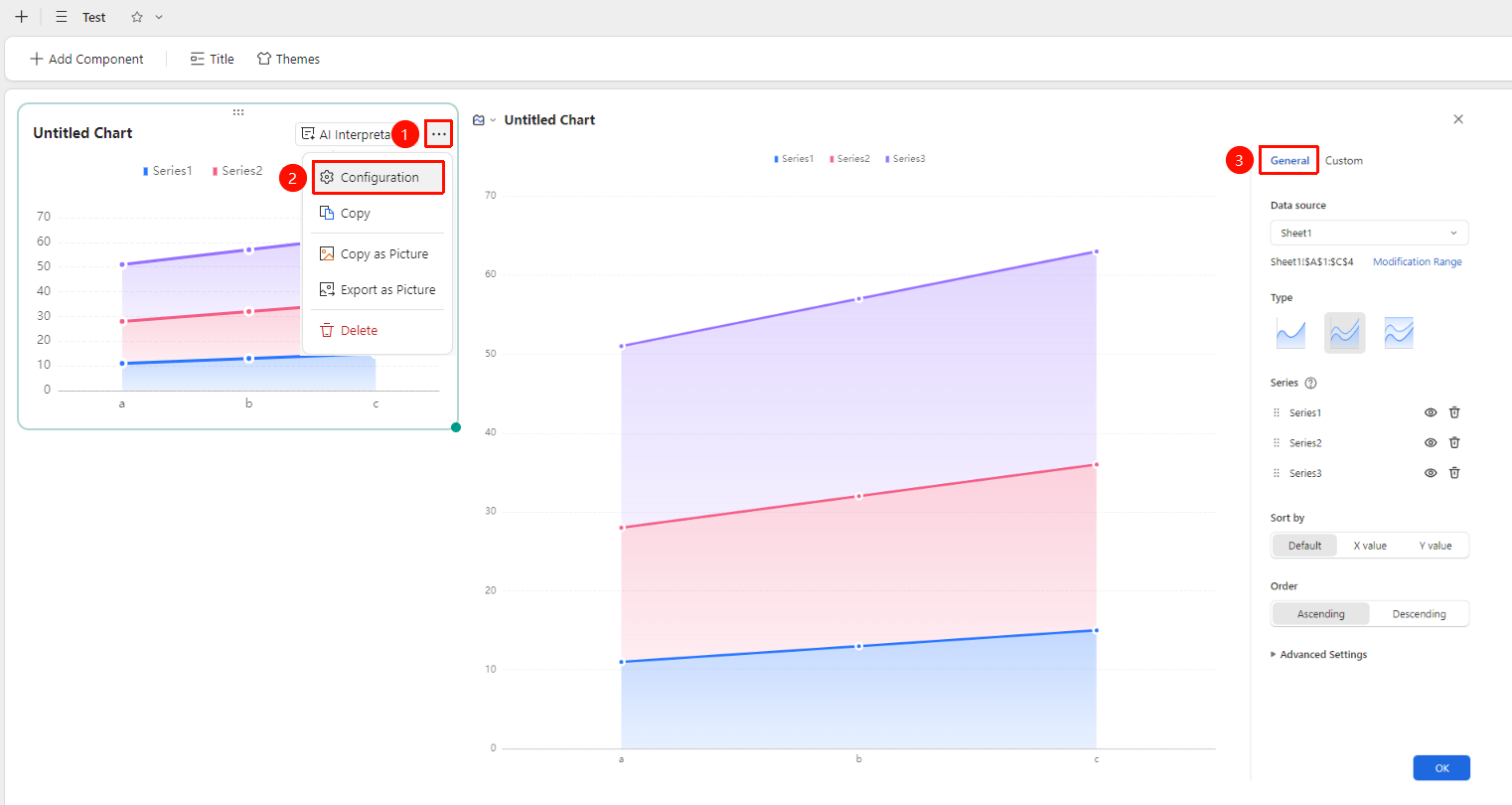The width and height of the screenshot is (1512, 805).
Task: Select the stacked area chart type
Action: (x=1344, y=333)
